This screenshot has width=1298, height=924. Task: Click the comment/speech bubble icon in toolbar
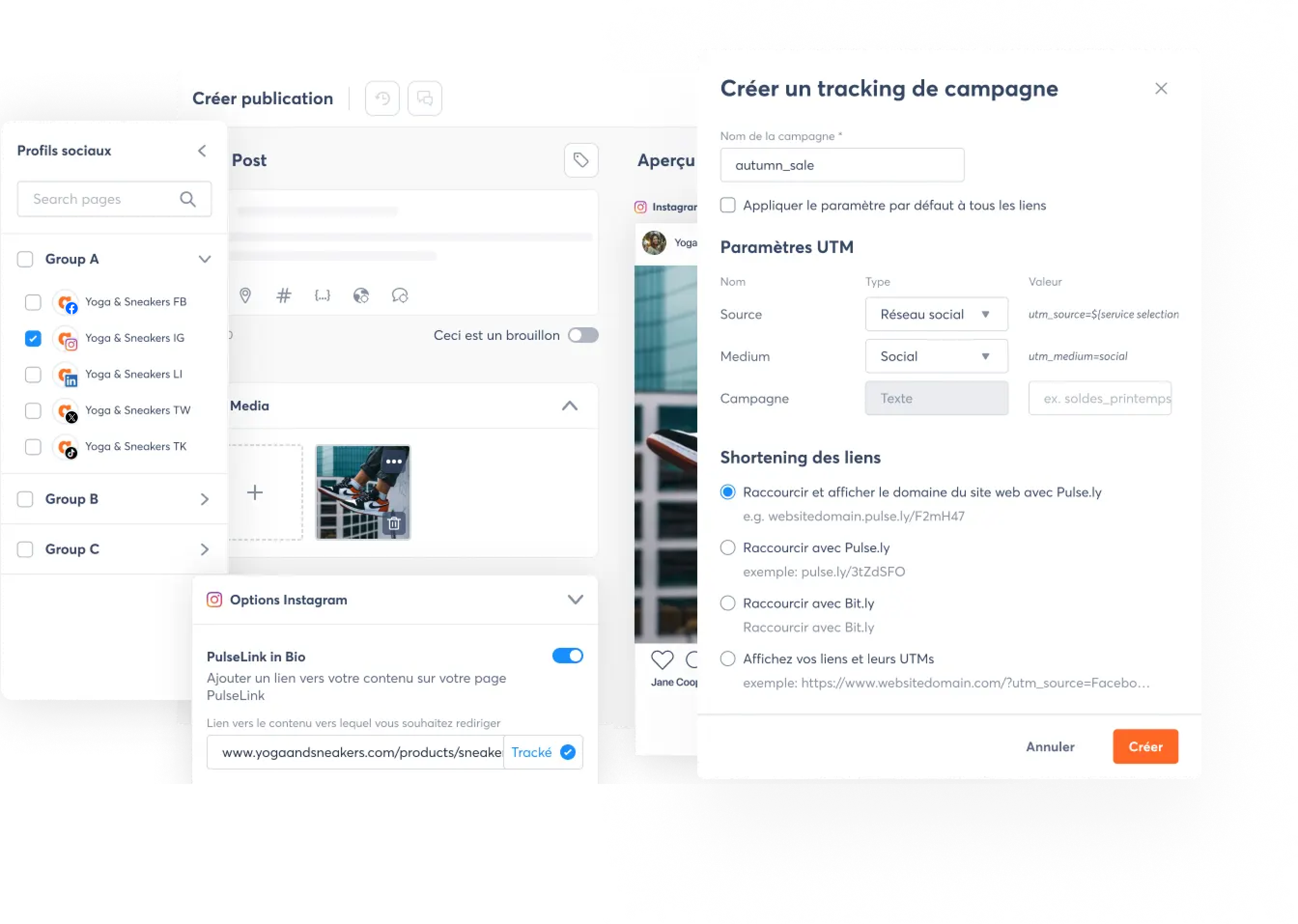[425, 98]
